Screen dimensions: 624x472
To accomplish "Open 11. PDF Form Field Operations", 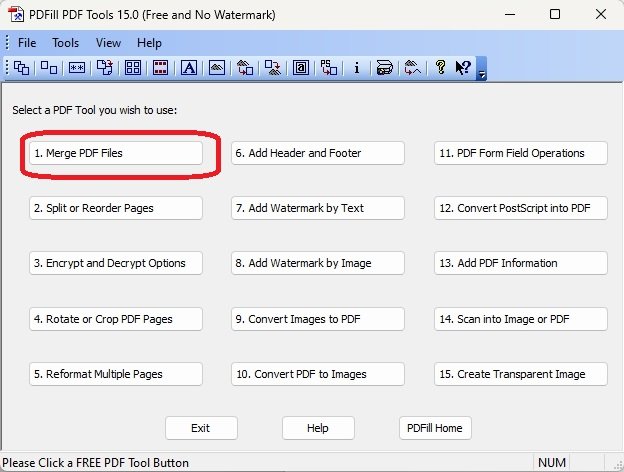I will [521, 153].
